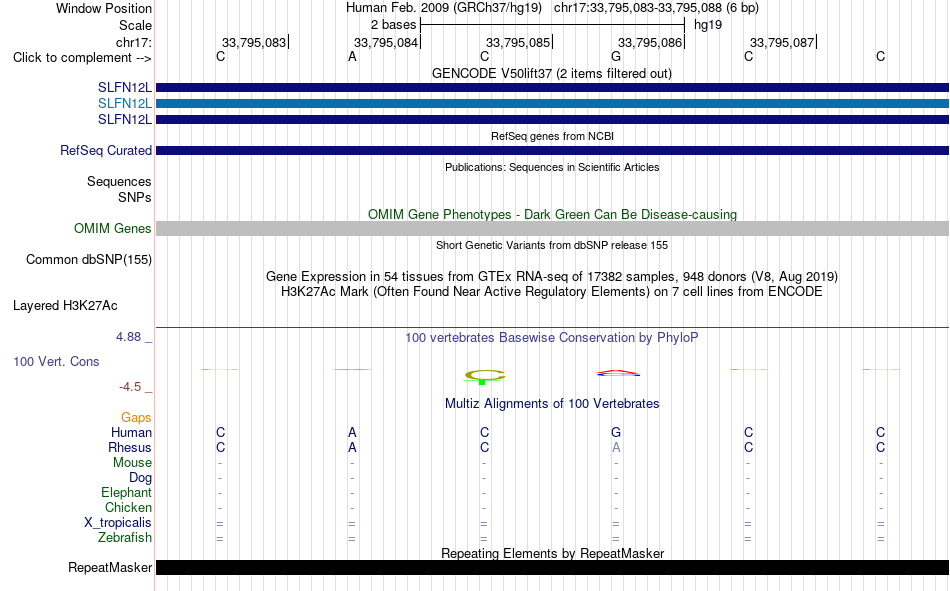Click the olive-green PhyloP conservation mark

click(485, 376)
